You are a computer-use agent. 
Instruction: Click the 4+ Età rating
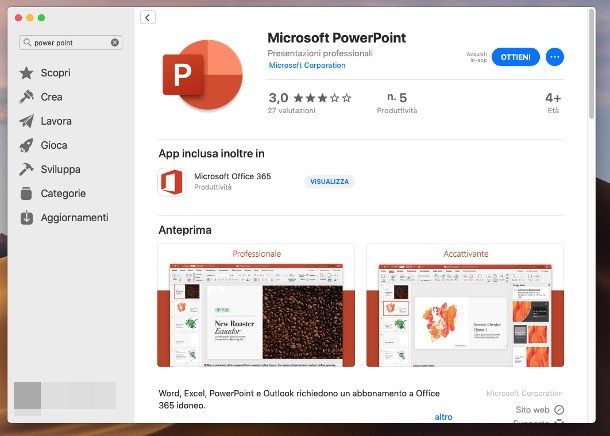(553, 103)
